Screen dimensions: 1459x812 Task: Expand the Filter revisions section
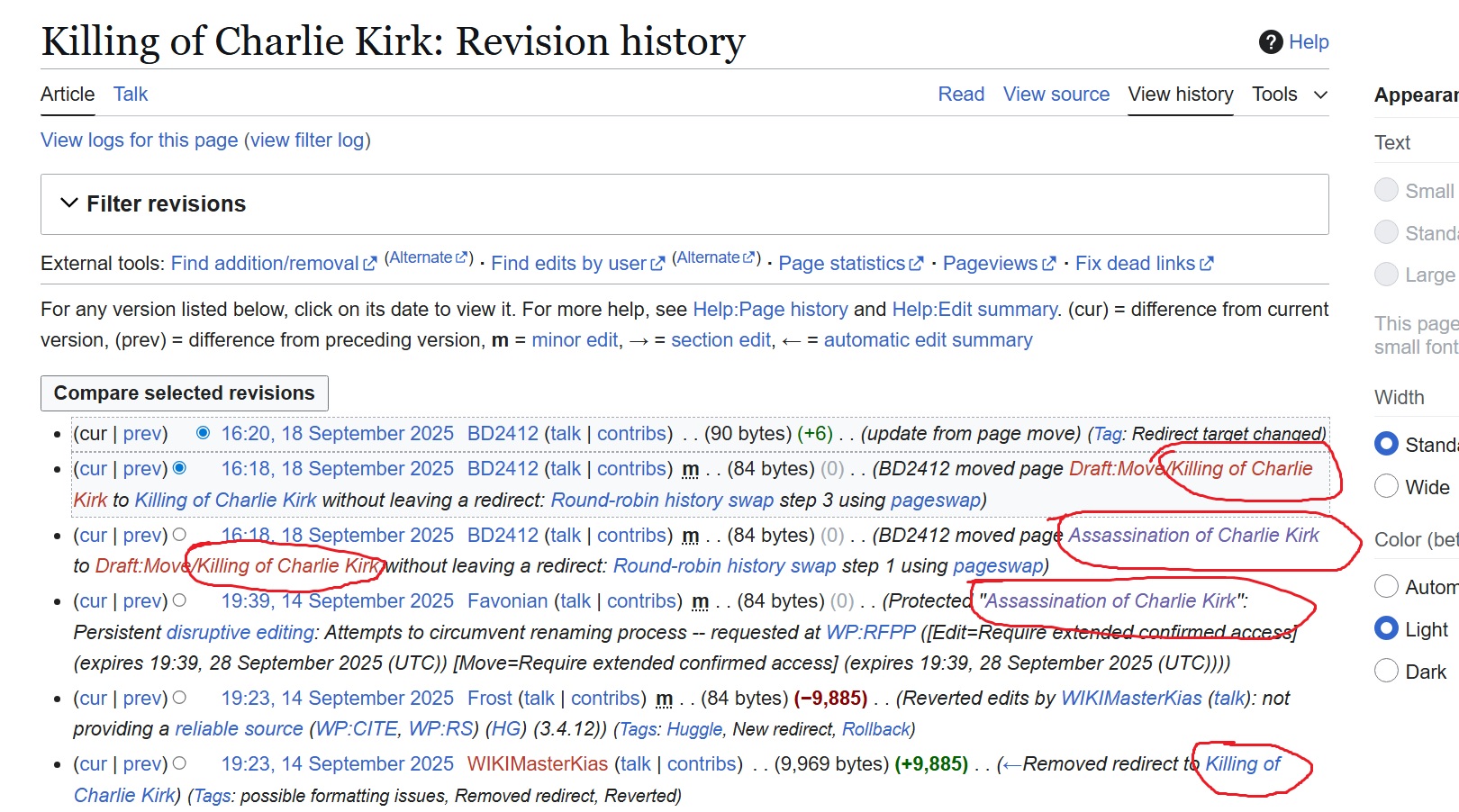coord(684,204)
